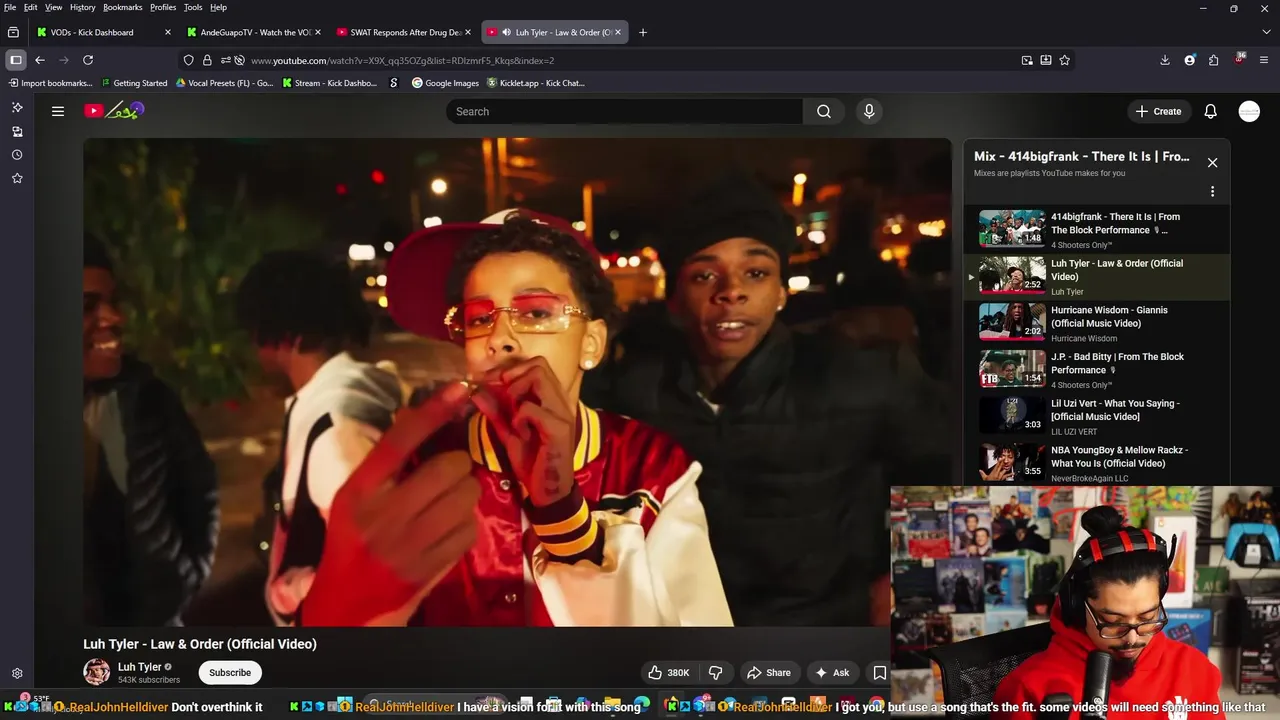Open the browser application menu

(1263, 60)
